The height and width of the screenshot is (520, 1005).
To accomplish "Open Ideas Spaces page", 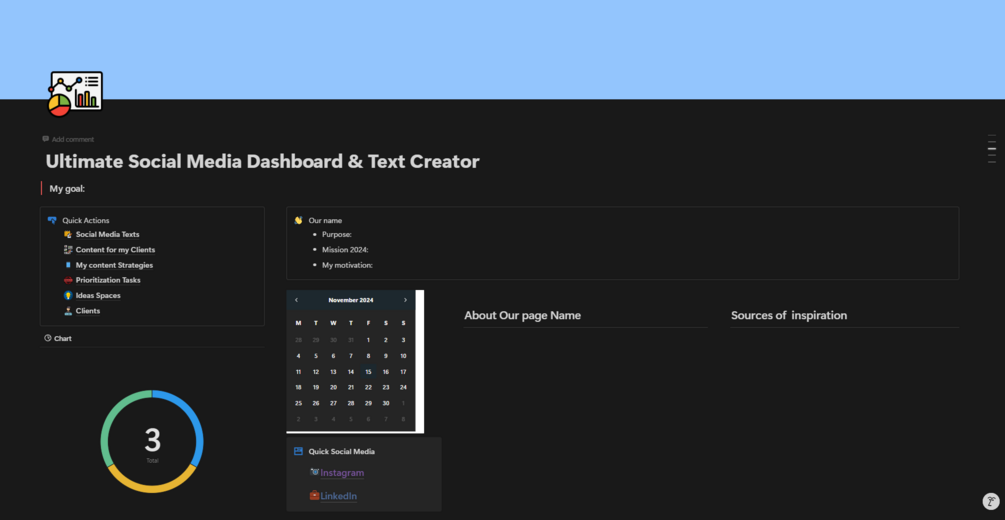I will click(98, 296).
